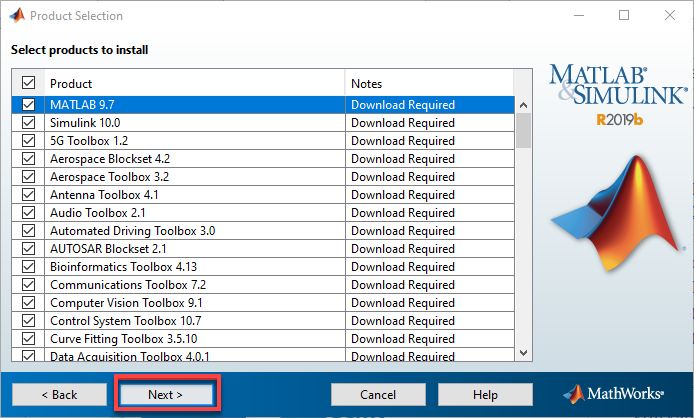Select the Curve Fitting Toolbox 3.5.10 text
The image size is (694, 418).
[x=123, y=339]
